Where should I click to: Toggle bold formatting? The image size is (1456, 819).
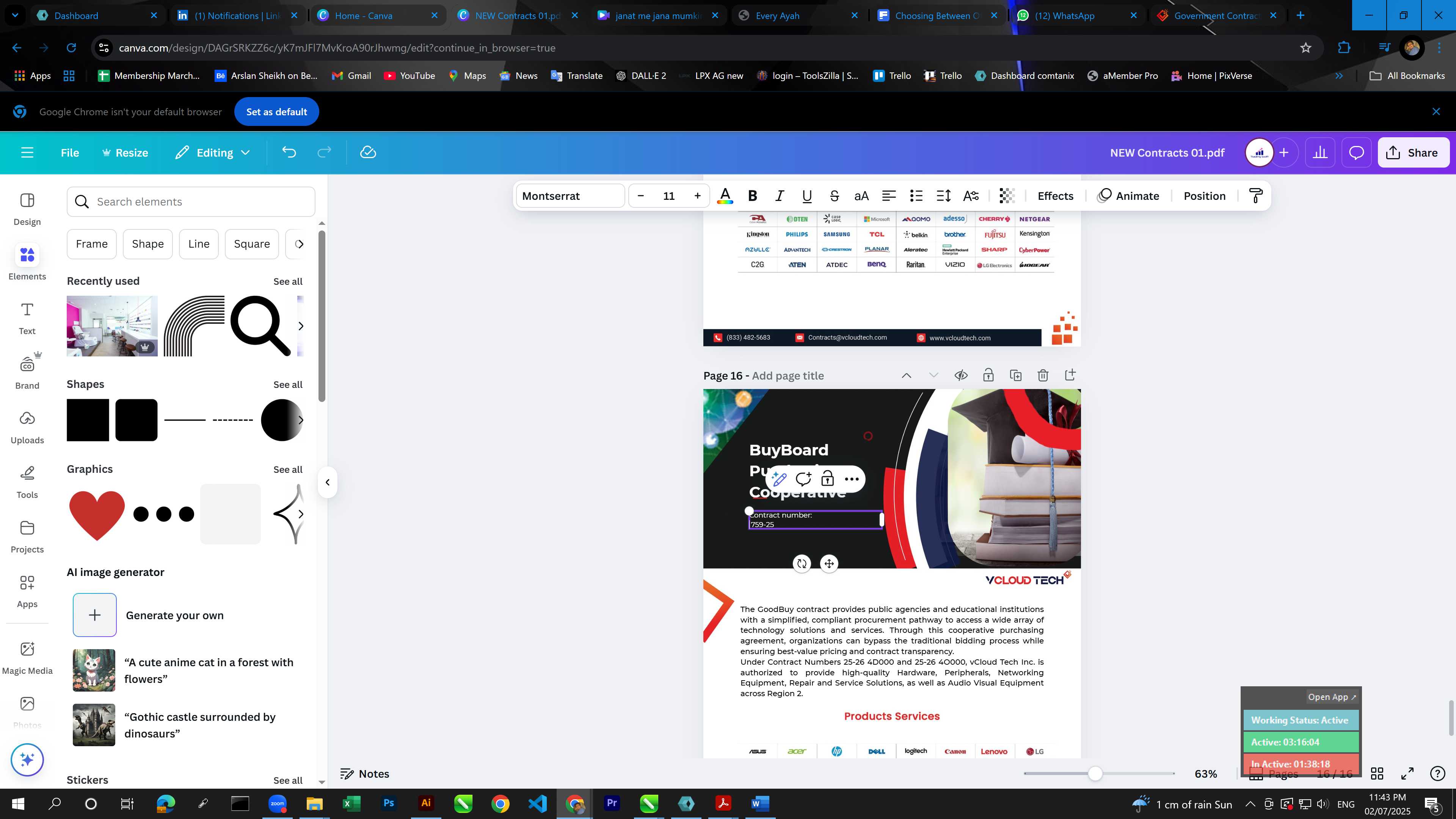pos(752,196)
